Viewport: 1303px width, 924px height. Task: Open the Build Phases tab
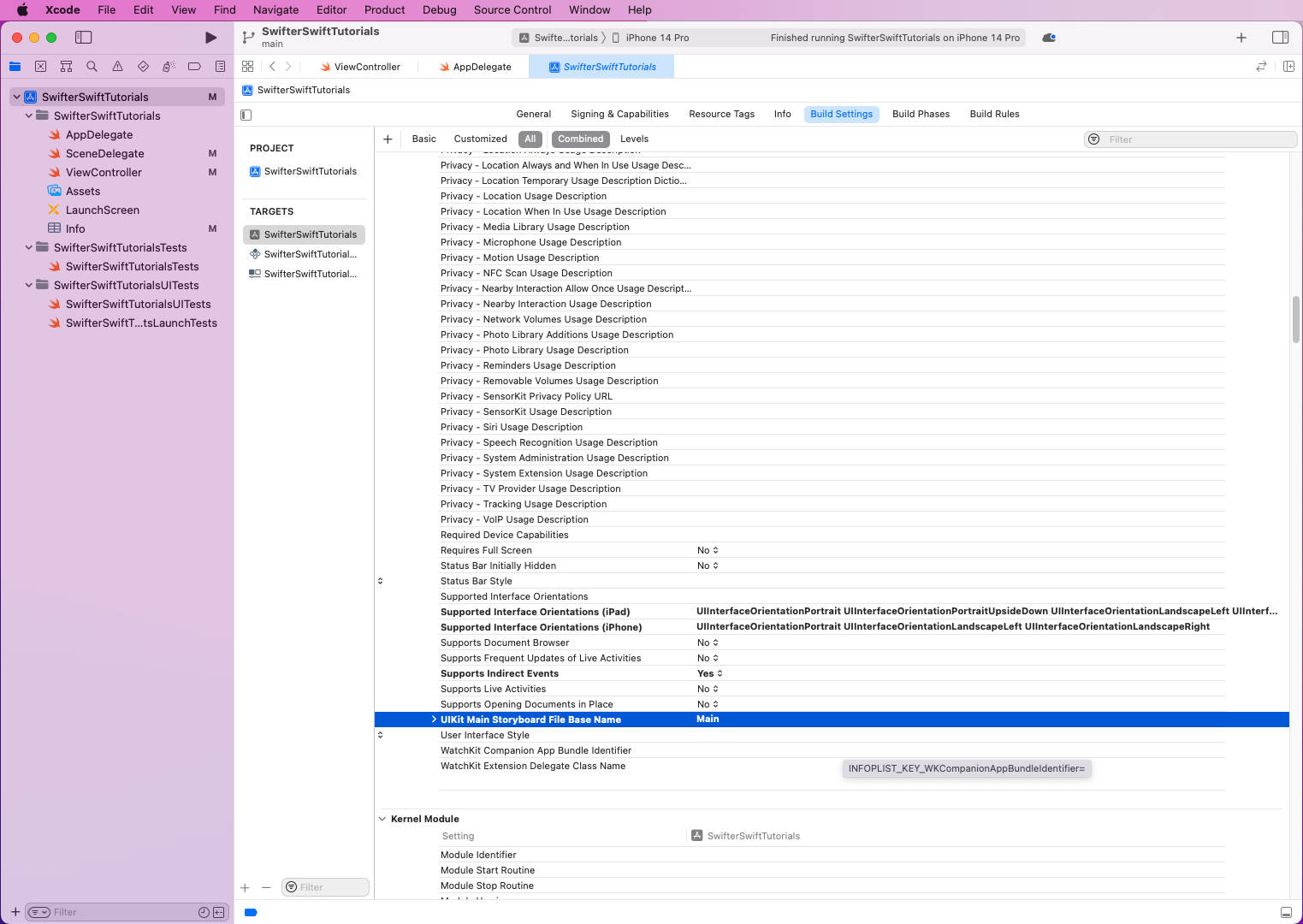pyautogui.click(x=921, y=114)
